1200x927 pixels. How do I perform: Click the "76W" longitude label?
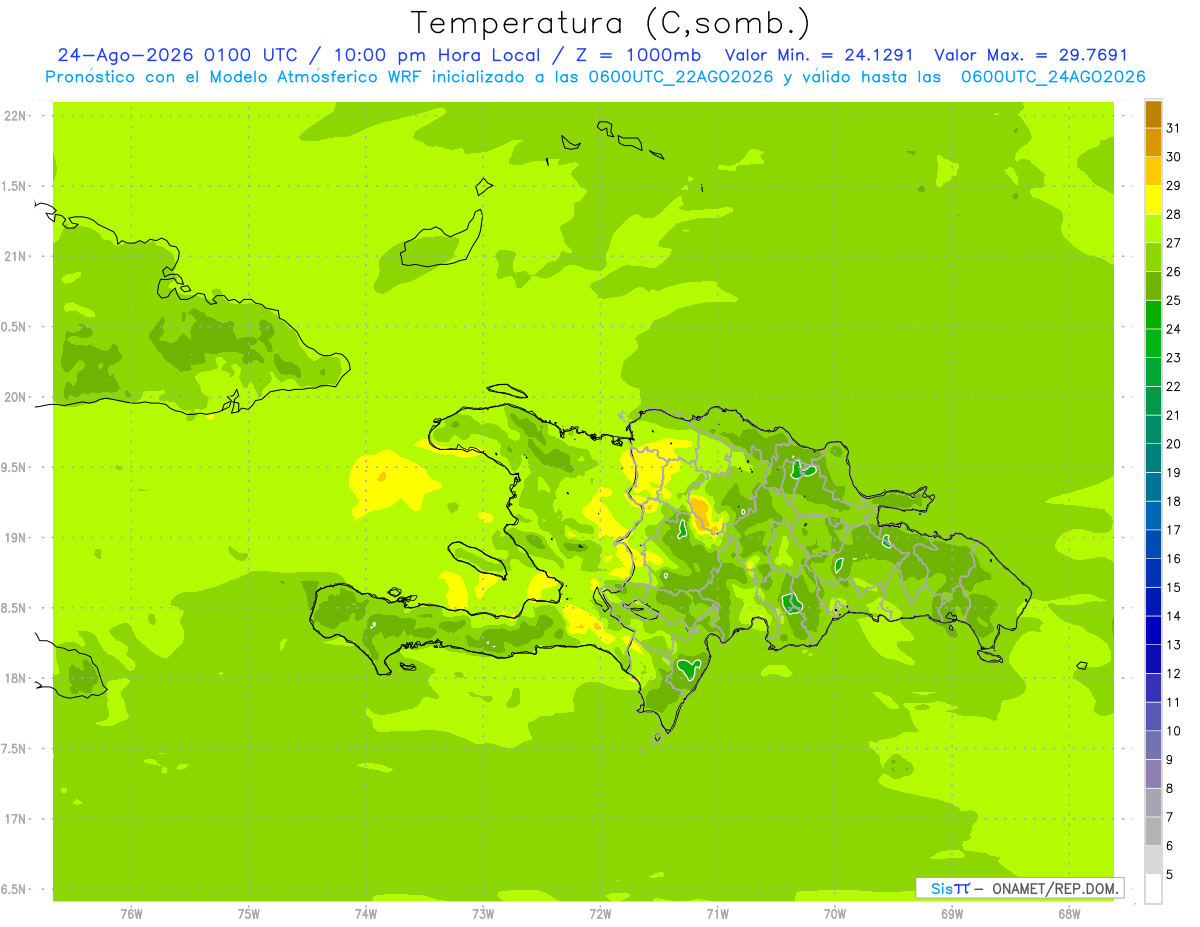(x=131, y=914)
